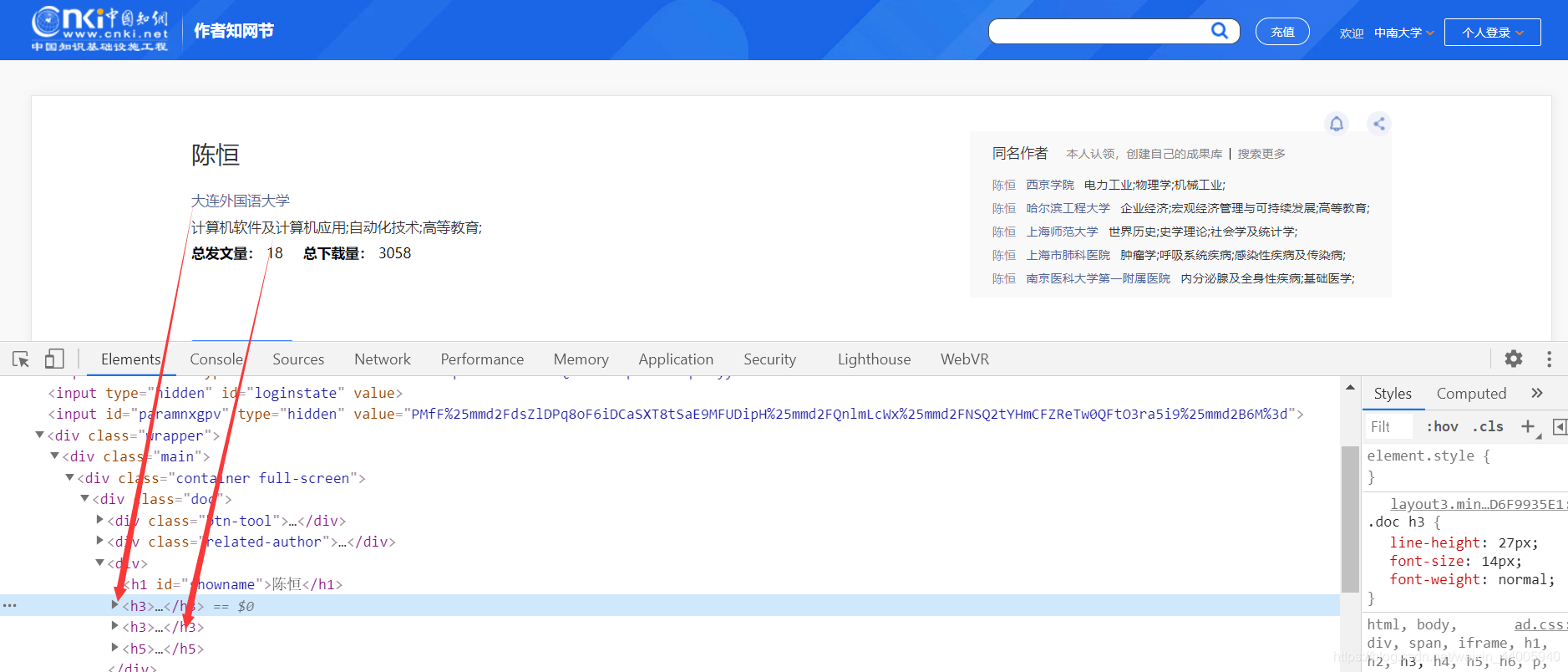
Task: Expand the h5 element node
Action: point(115,648)
